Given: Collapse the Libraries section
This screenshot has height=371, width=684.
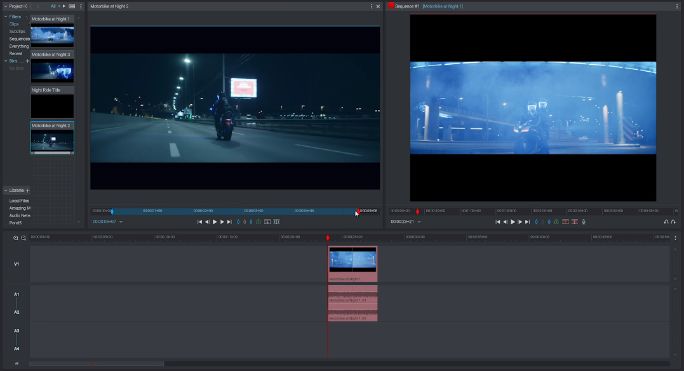Looking at the screenshot, I should click(x=6, y=190).
